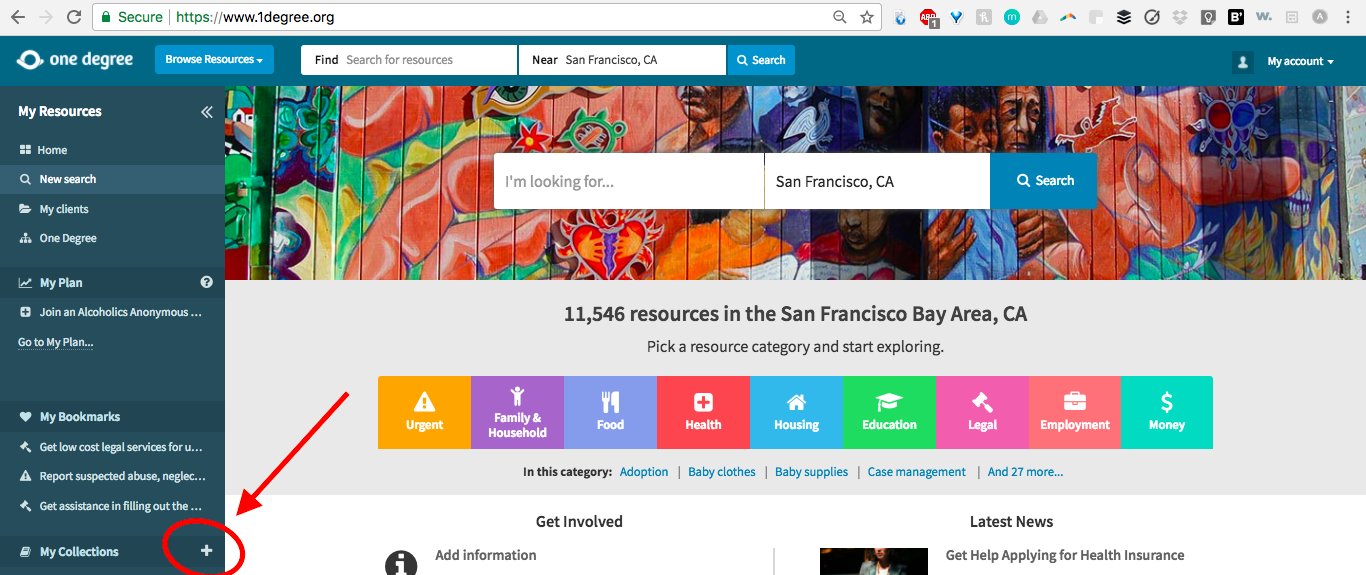Open the Baby supplies link
1366x575 pixels.
click(x=811, y=472)
